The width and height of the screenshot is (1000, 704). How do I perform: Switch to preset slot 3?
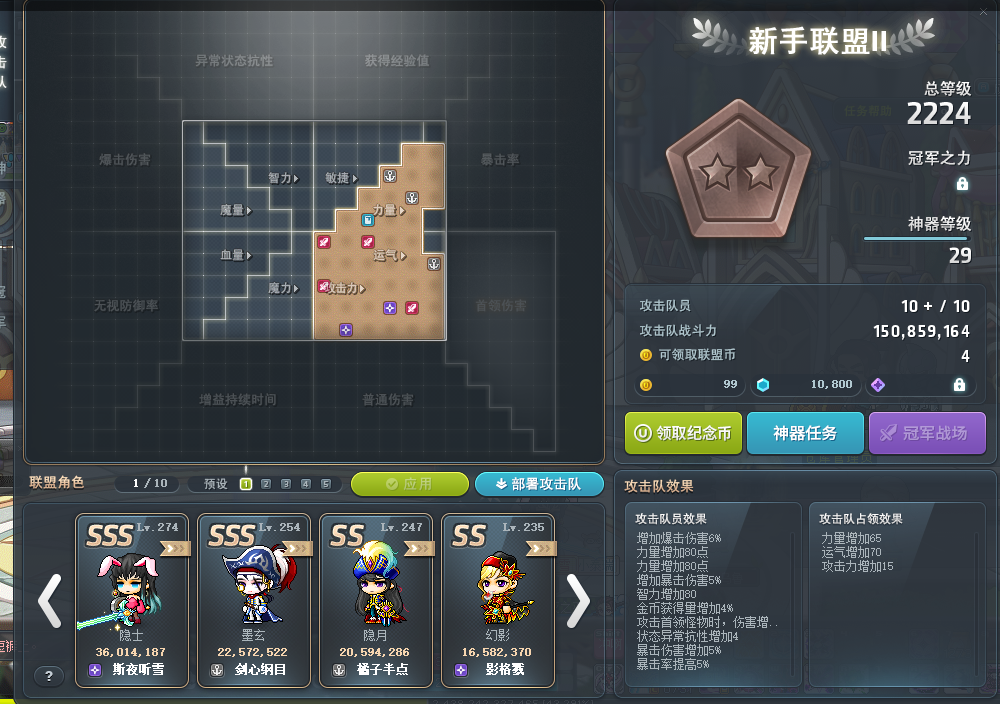tap(286, 484)
